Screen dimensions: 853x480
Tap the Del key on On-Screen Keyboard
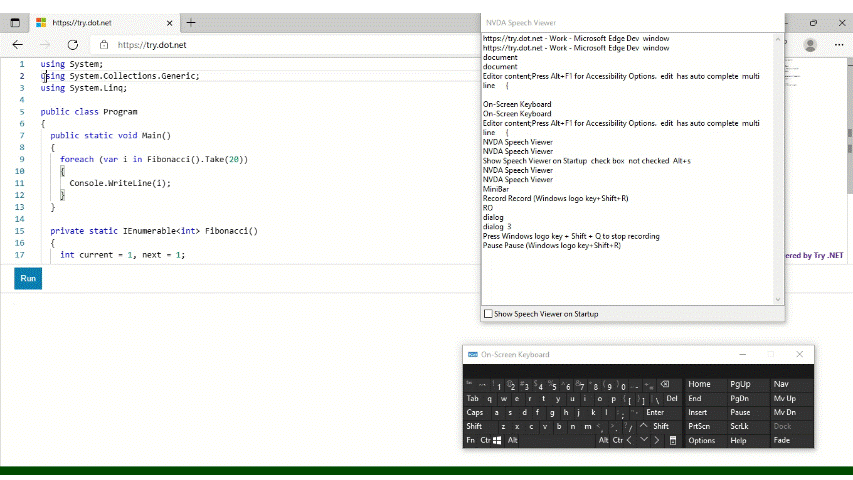click(672, 398)
